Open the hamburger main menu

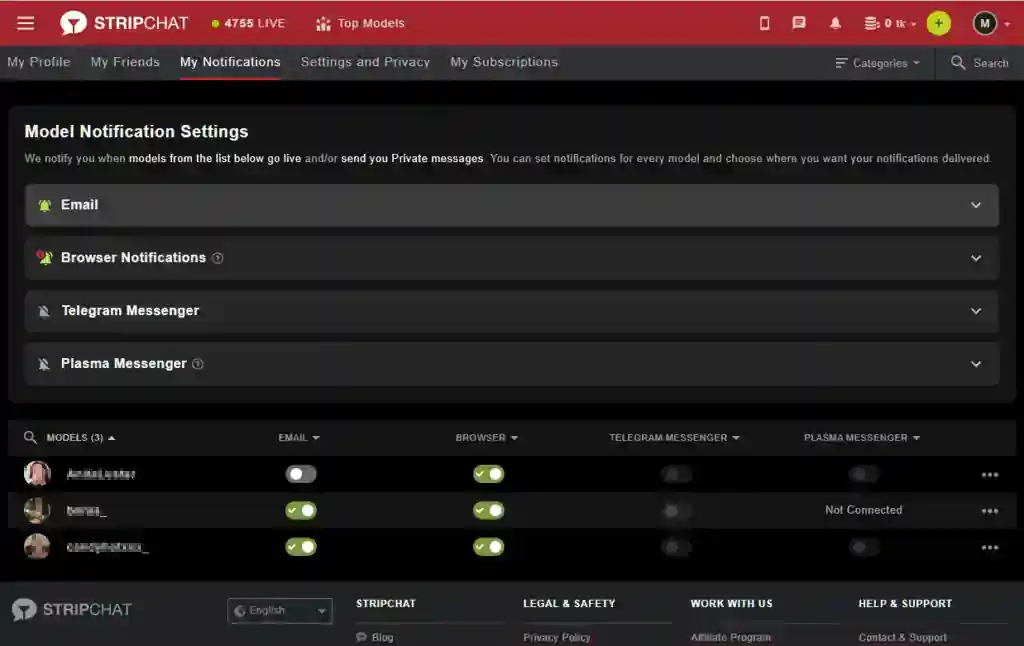coord(25,24)
